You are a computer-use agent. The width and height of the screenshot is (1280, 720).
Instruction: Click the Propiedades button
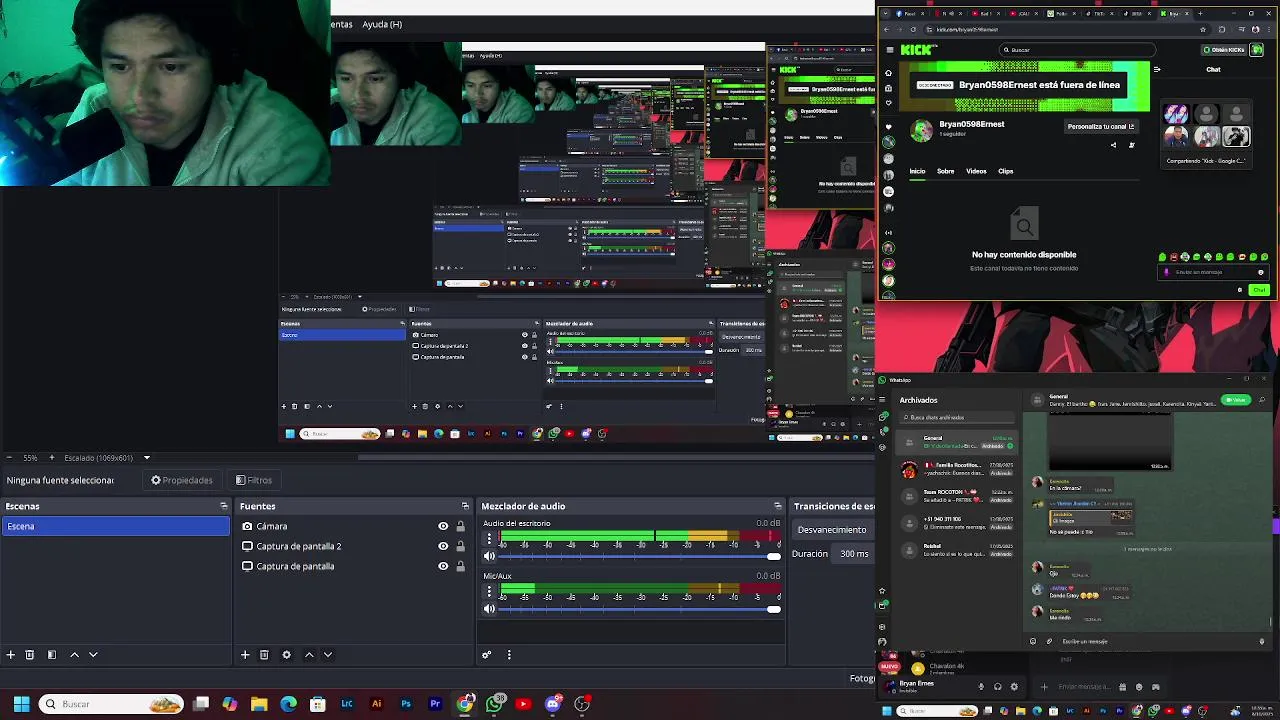tap(182, 480)
